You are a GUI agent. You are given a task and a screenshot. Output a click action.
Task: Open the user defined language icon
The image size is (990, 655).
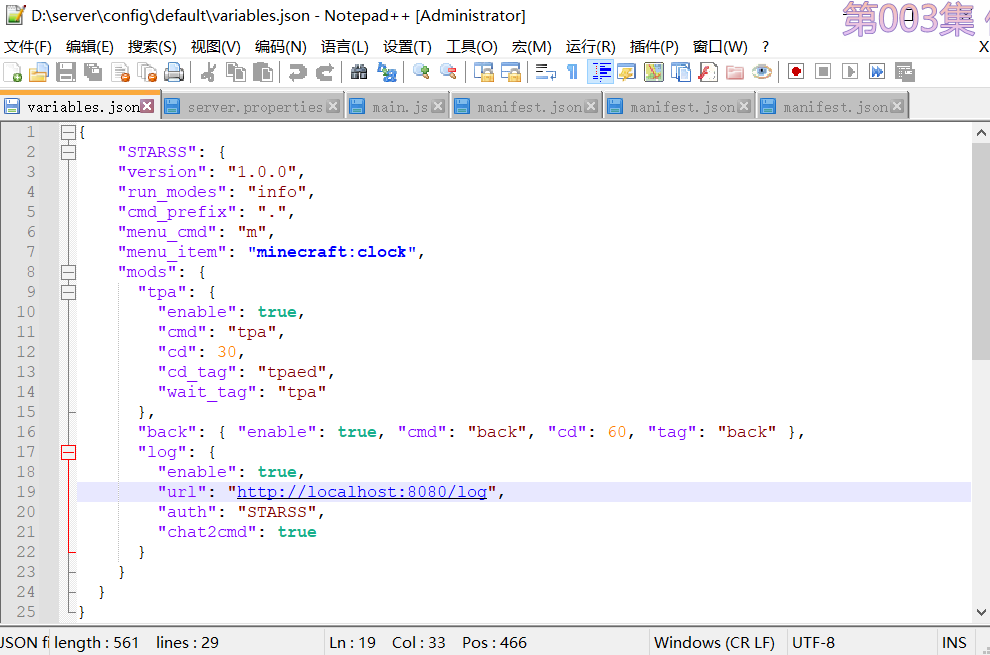626,73
